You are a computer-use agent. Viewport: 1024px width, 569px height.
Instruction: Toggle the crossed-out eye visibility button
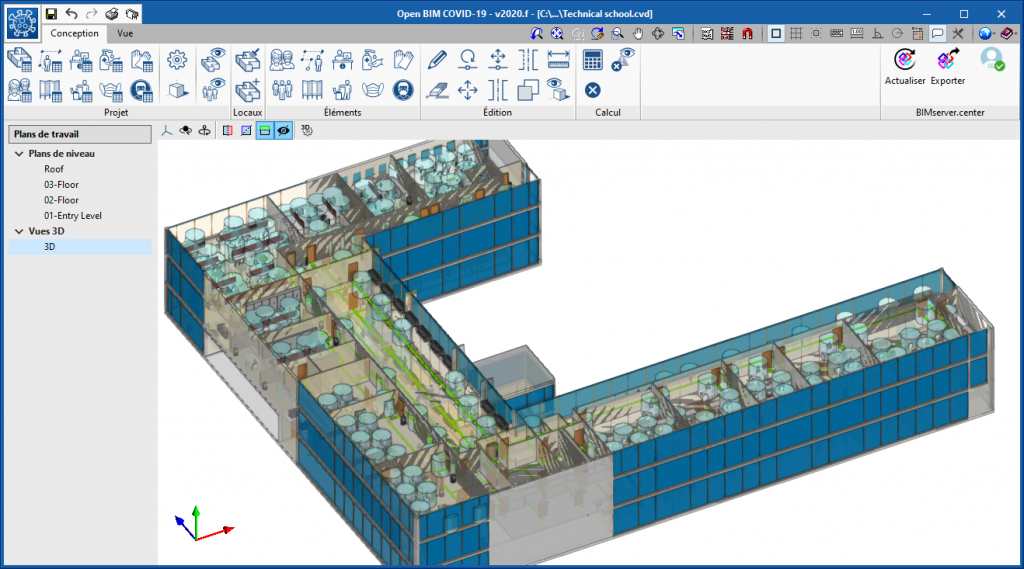284,131
